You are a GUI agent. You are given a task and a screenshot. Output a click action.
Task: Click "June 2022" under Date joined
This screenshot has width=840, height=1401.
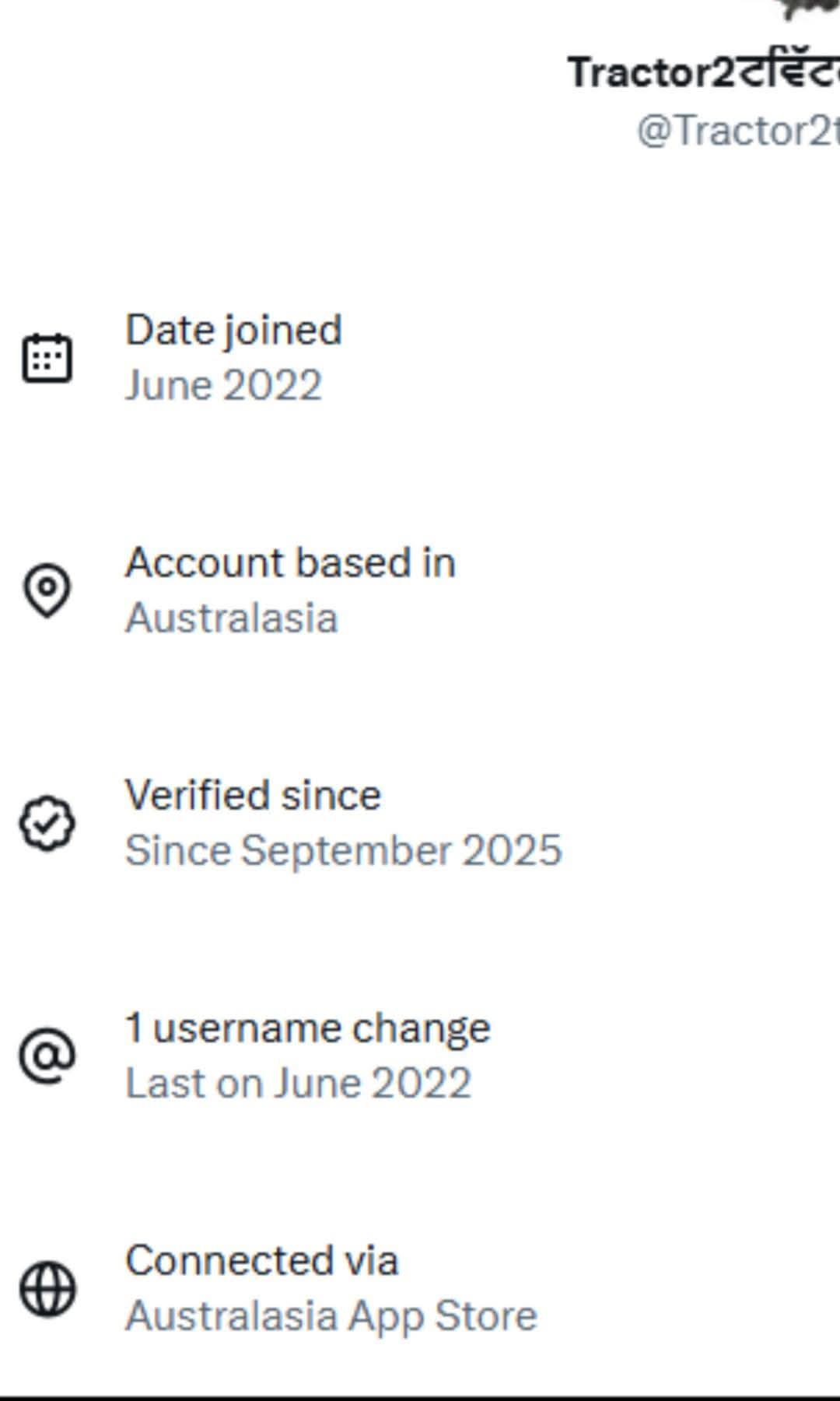pos(223,386)
